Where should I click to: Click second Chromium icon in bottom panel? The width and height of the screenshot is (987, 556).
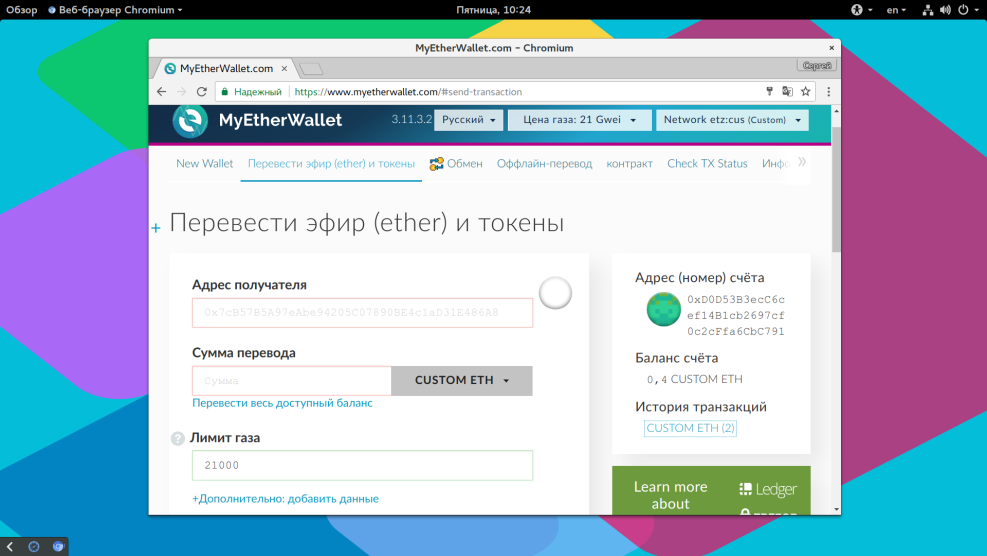[x=58, y=547]
